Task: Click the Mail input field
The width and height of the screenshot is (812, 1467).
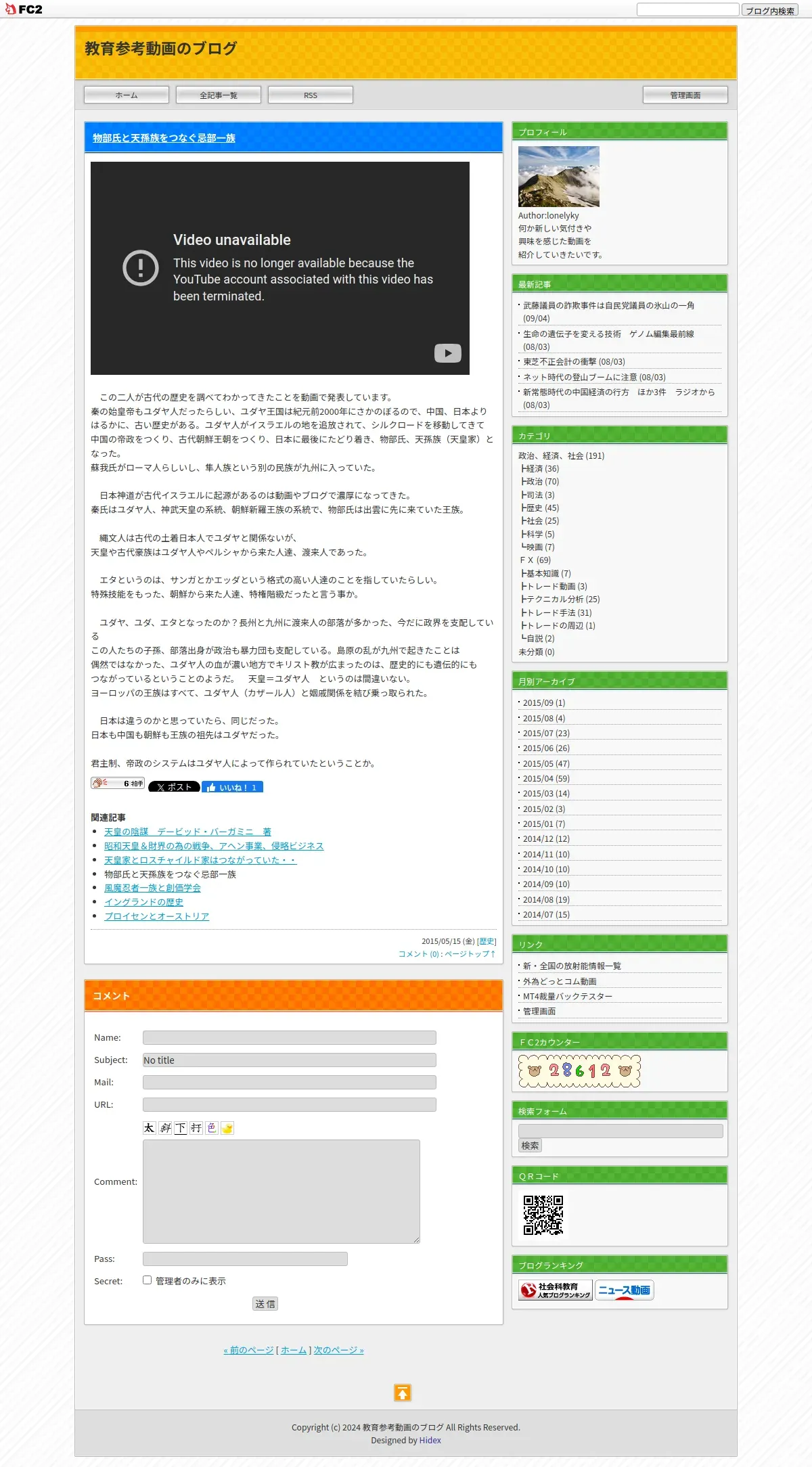Action: (290, 1082)
